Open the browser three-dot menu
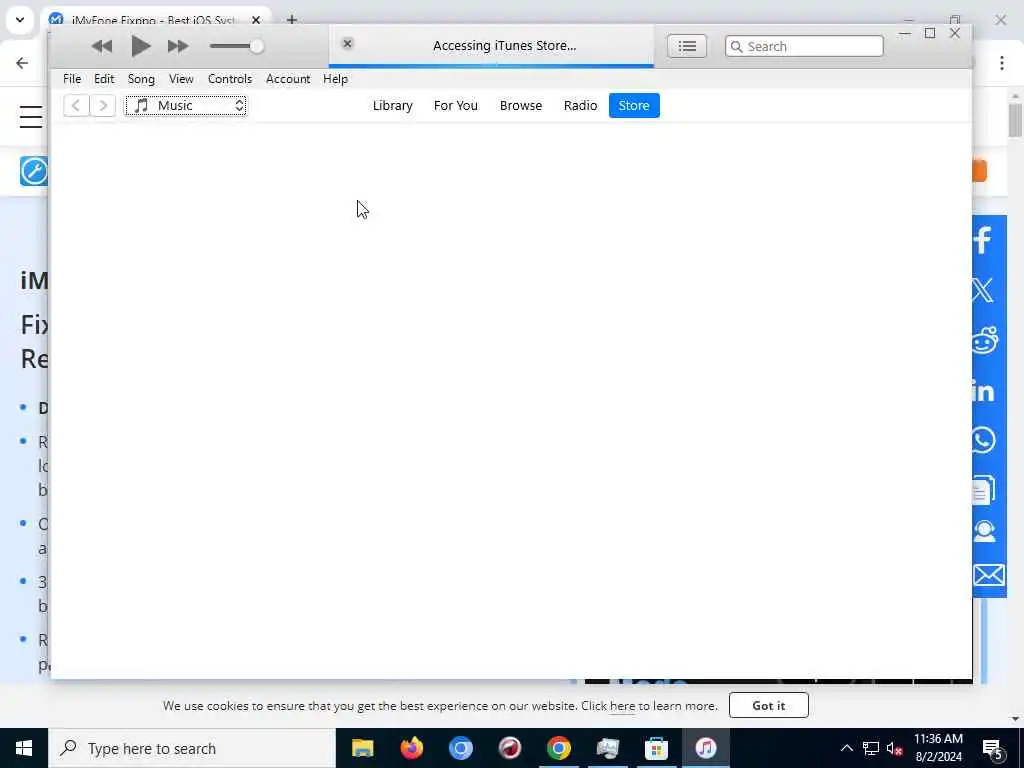Viewport: 1024px width, 768px height. click(x=1002, y=63)
